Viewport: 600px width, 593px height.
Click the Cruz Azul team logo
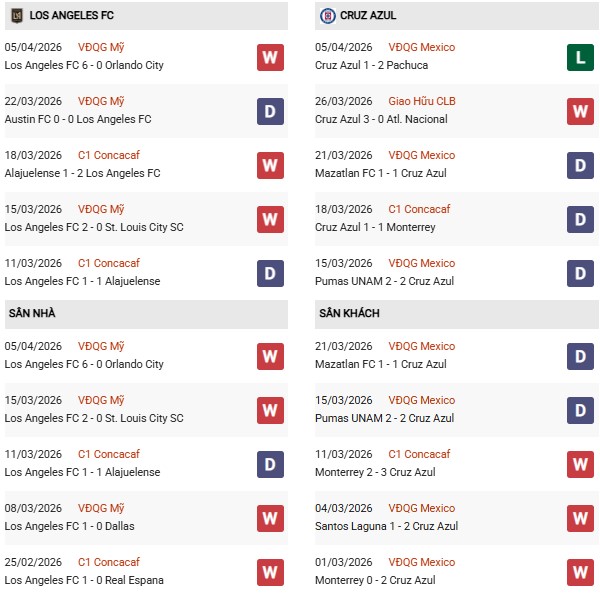click(x=327, y=16)
